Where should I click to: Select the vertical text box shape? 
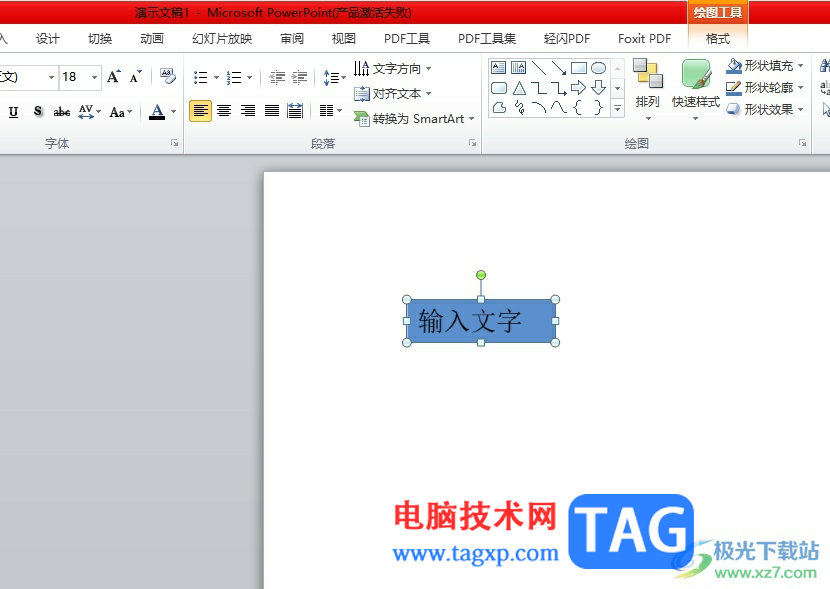518,67
